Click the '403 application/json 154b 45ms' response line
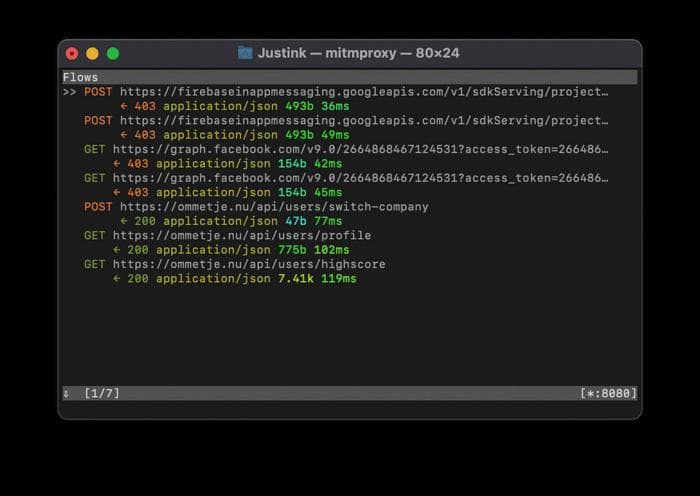This screenshot has width=700, height=496. [x=228, y=192]
